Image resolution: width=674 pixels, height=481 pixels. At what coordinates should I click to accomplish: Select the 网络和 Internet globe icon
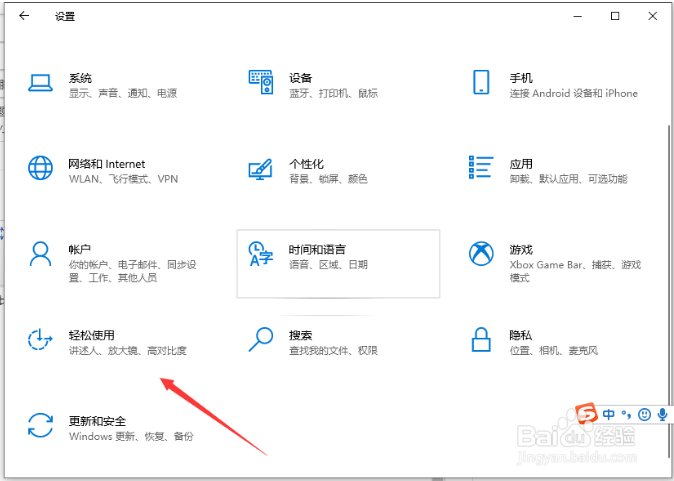click(40, 168)
